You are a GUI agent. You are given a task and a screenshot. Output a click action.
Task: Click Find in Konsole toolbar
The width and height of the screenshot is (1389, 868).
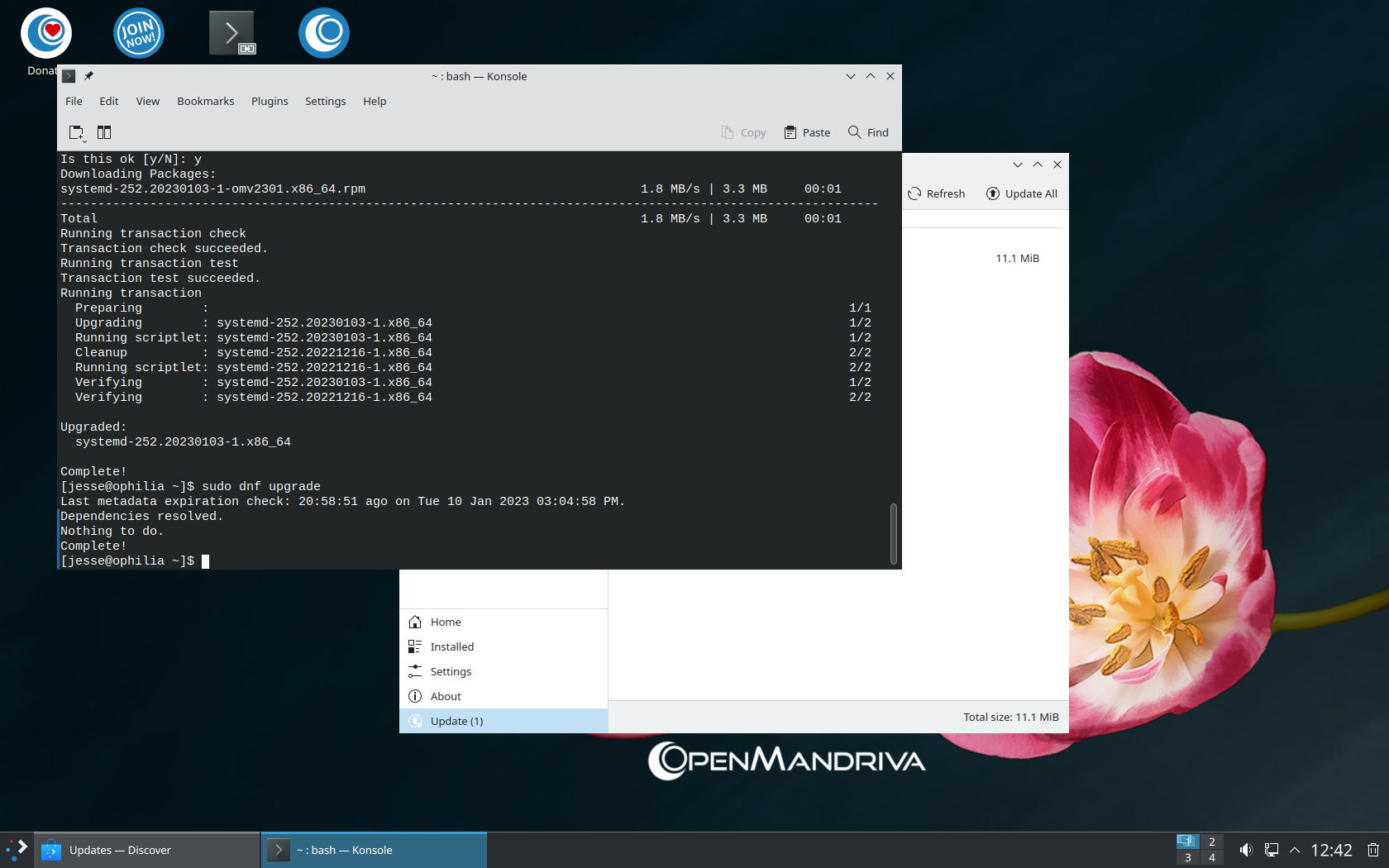868,132
